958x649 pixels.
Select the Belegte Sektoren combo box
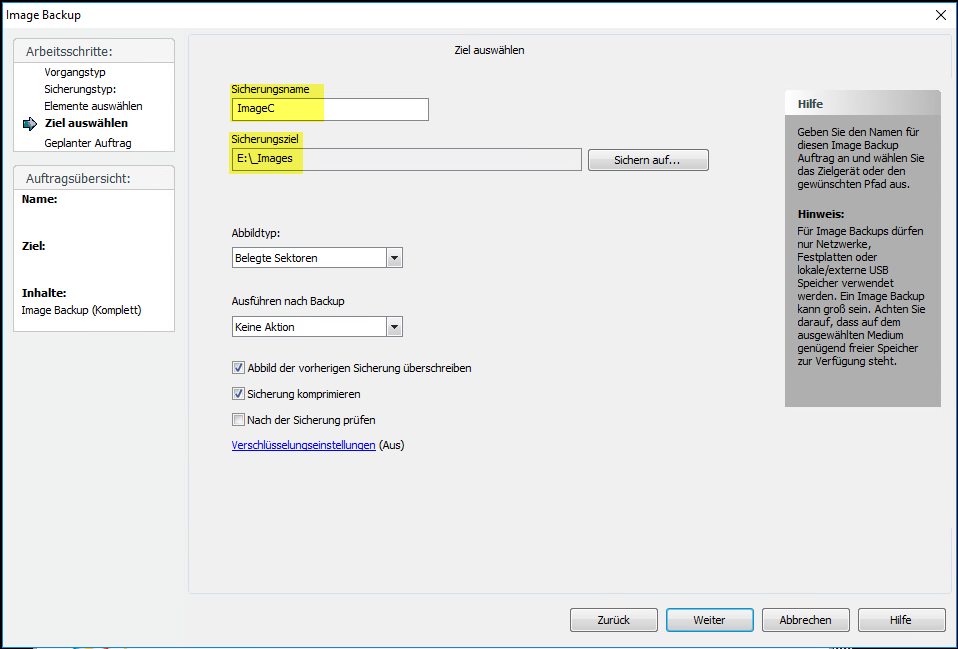(317, 258)
